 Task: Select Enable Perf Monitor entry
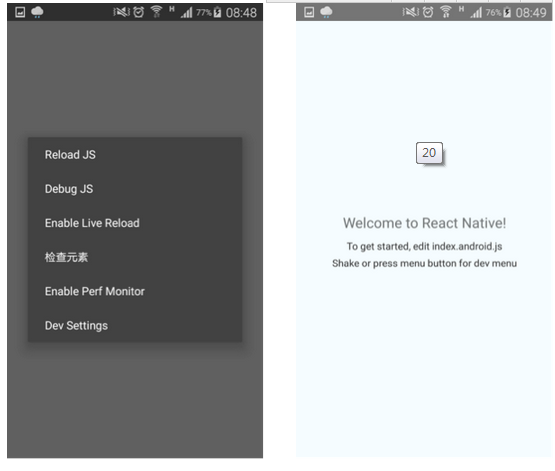135,291
